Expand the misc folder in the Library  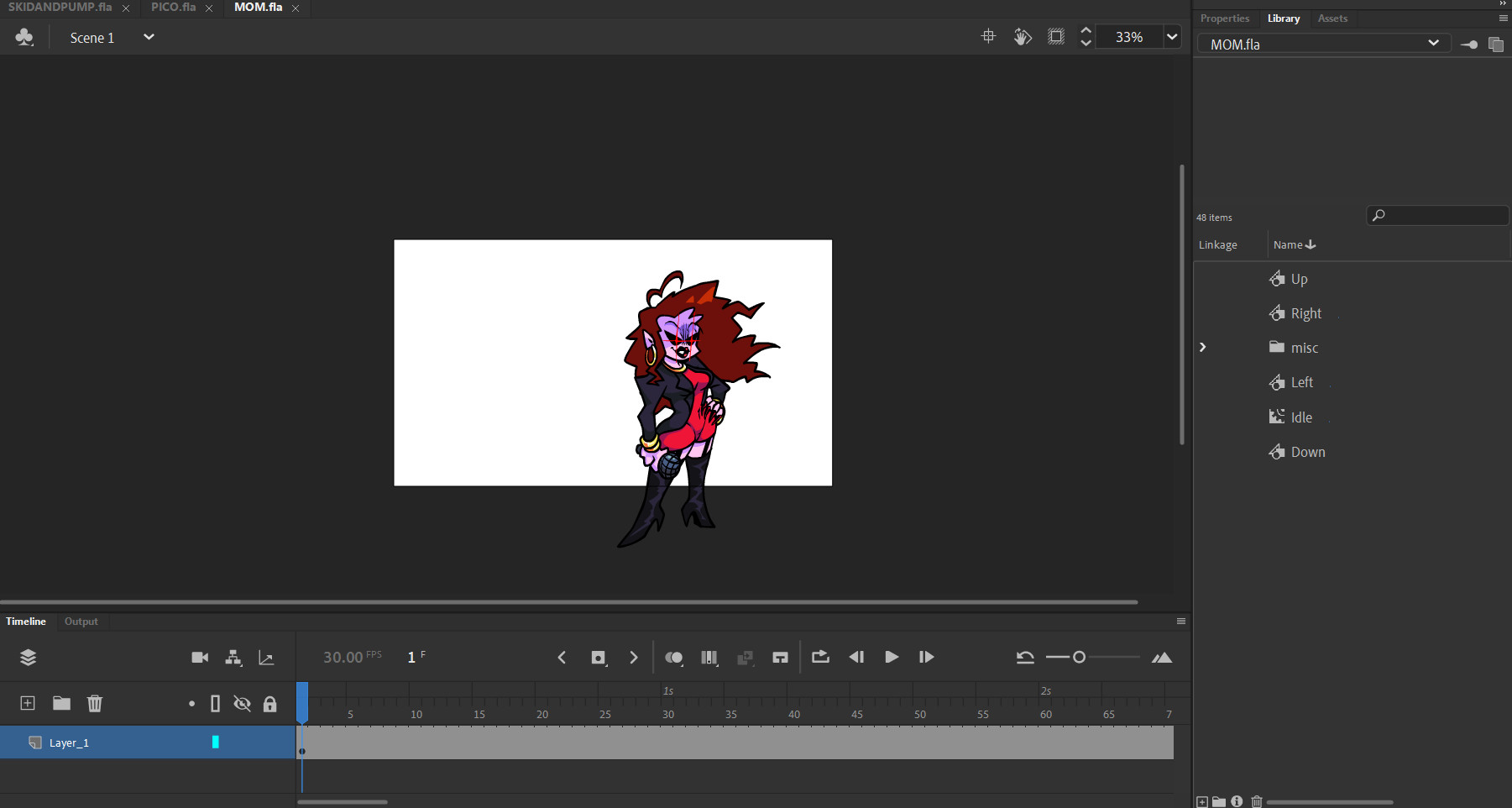(x=1203, y=347)
